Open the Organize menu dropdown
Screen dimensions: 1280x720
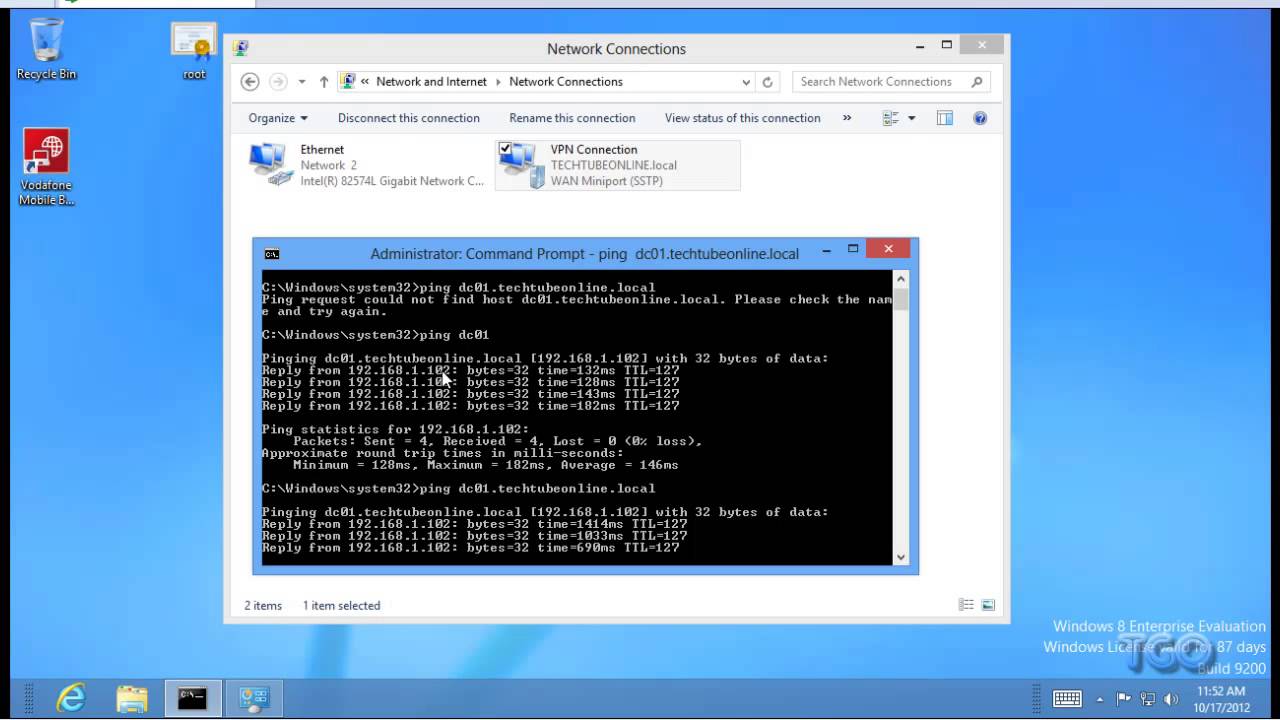[x=279, y=118]
